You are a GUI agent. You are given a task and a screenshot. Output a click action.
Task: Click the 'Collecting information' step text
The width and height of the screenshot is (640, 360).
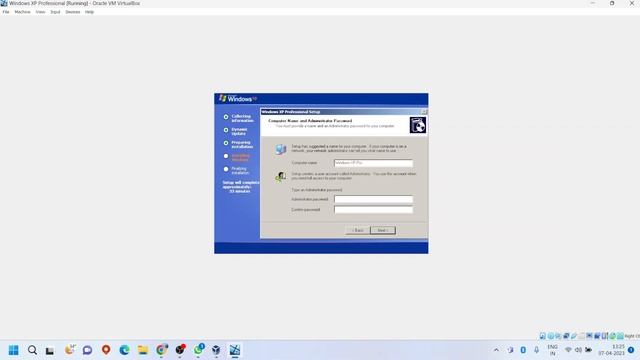pyautogui.click(x=242, y=118)
